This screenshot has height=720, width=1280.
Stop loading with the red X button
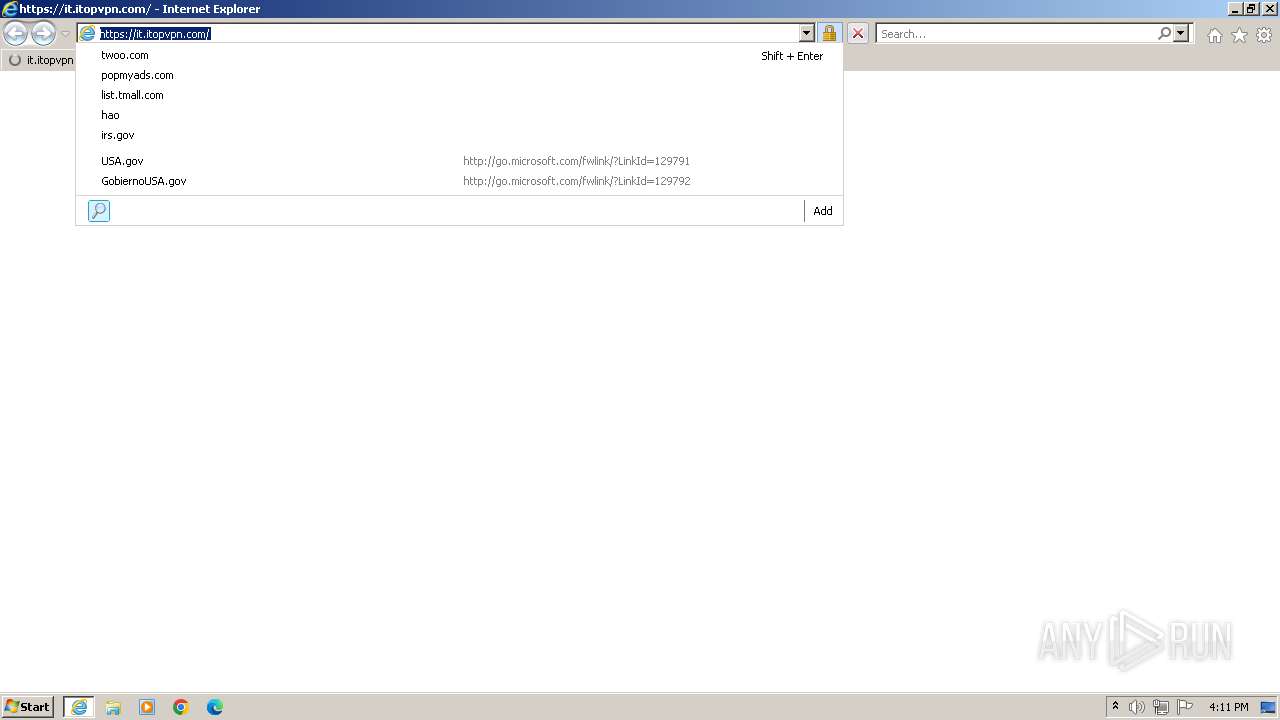click(x=858, y=34)
